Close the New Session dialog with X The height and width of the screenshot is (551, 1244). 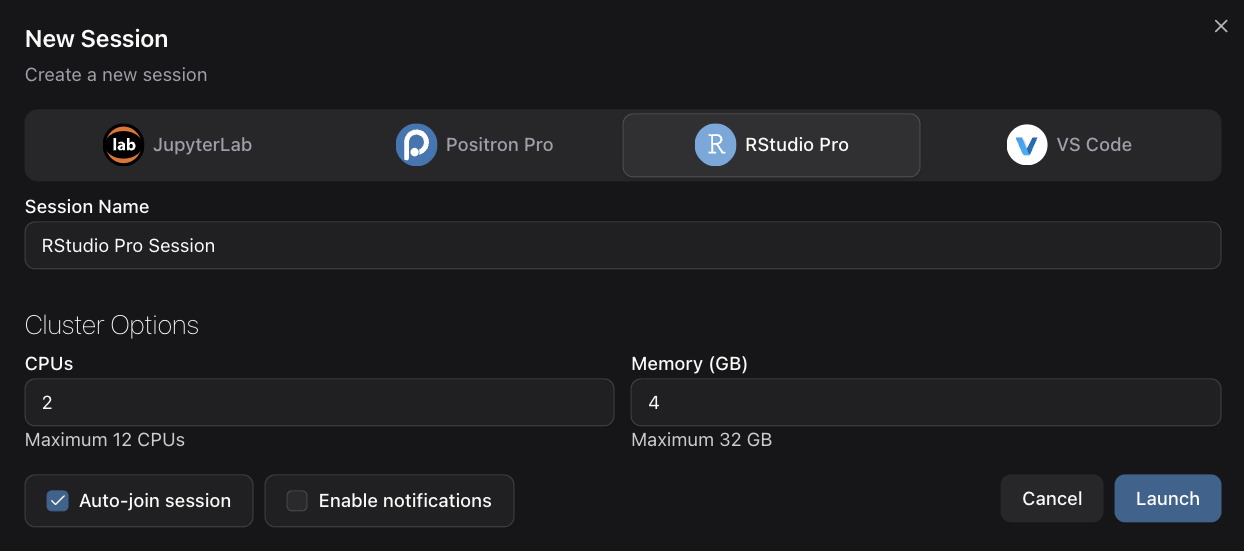(1220, 27)
